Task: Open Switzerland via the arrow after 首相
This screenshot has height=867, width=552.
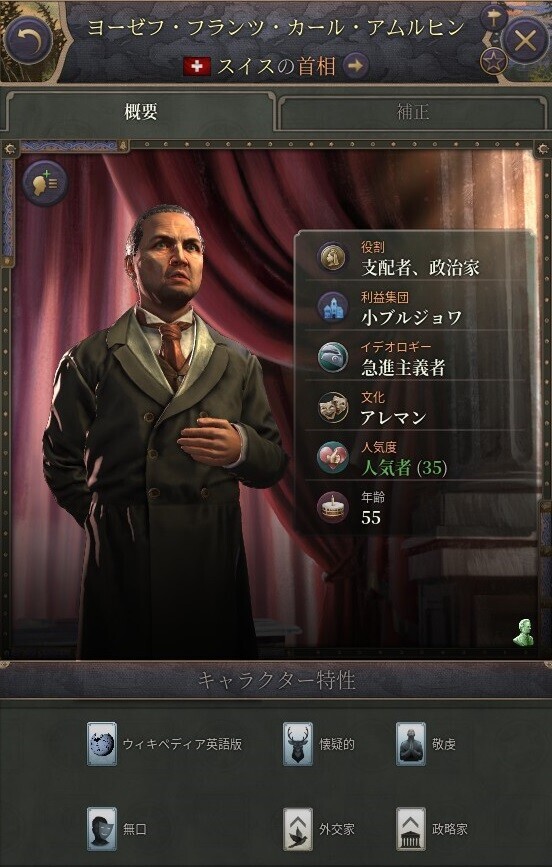Action: click(356, 66)
